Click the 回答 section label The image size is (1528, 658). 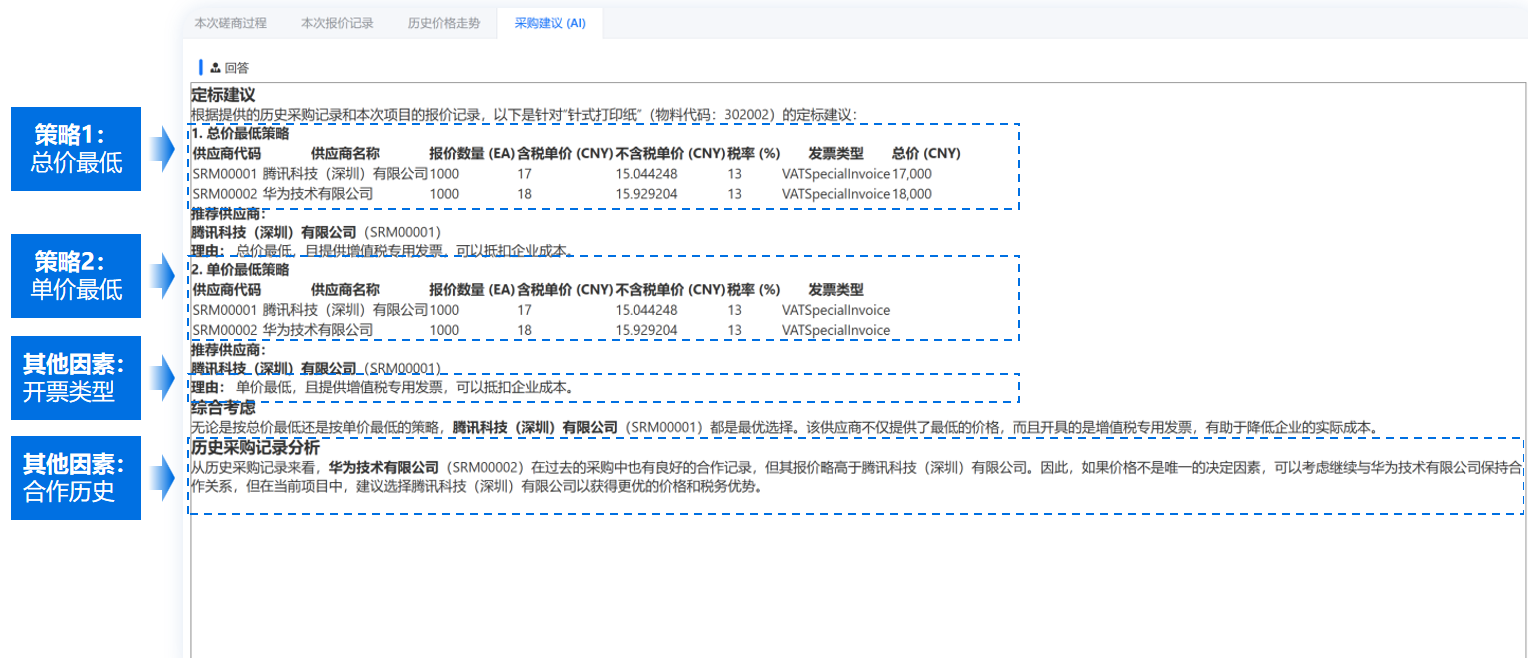(237, 68)
